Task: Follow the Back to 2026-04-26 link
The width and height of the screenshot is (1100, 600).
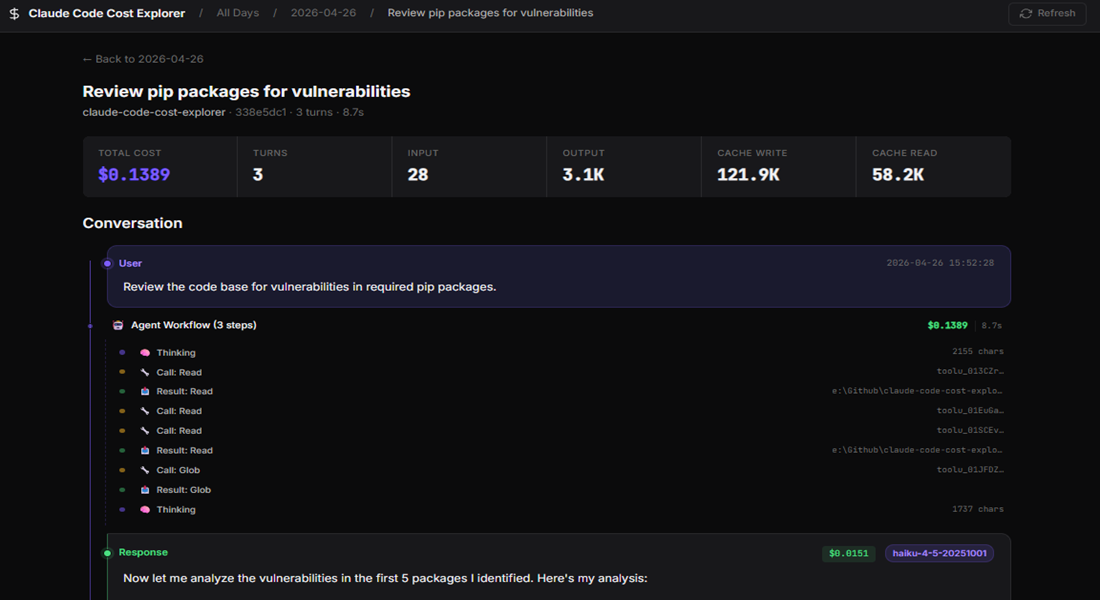Action: tap(143, 59)
